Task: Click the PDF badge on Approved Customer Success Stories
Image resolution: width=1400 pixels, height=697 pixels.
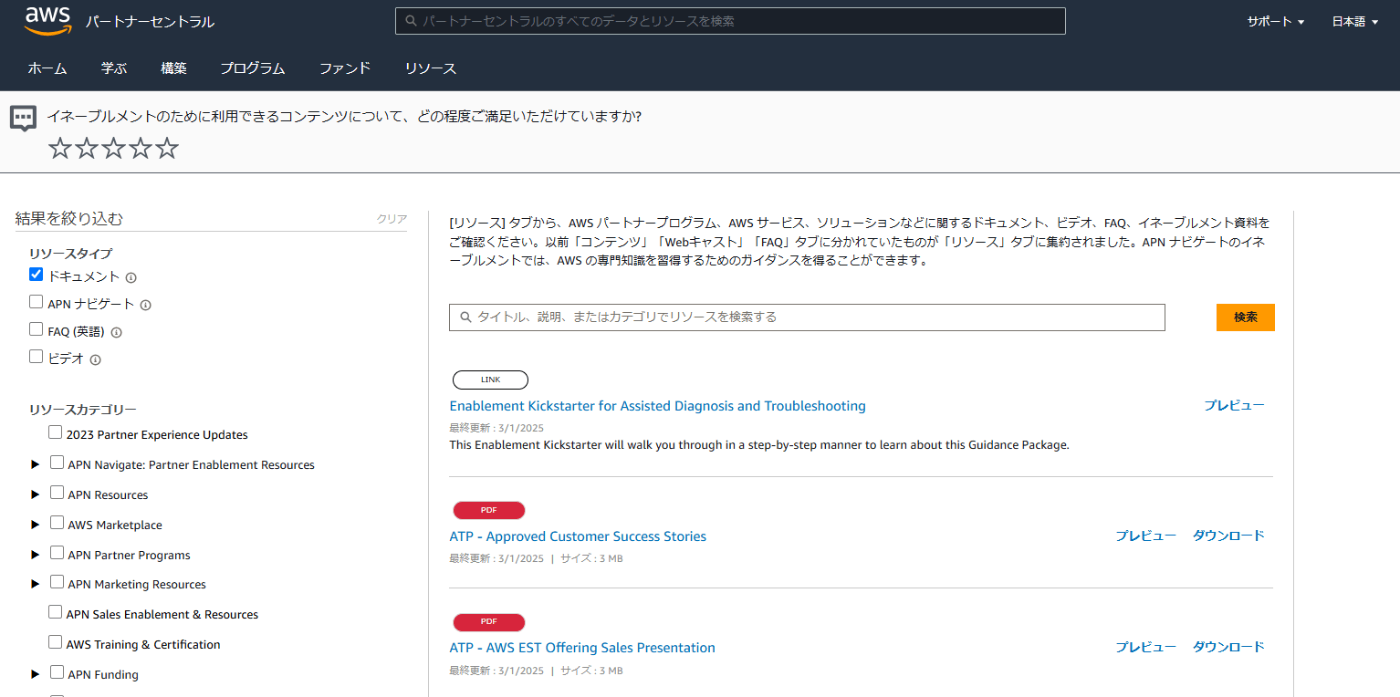Action: pyautogui.click(x=489, y=510)
